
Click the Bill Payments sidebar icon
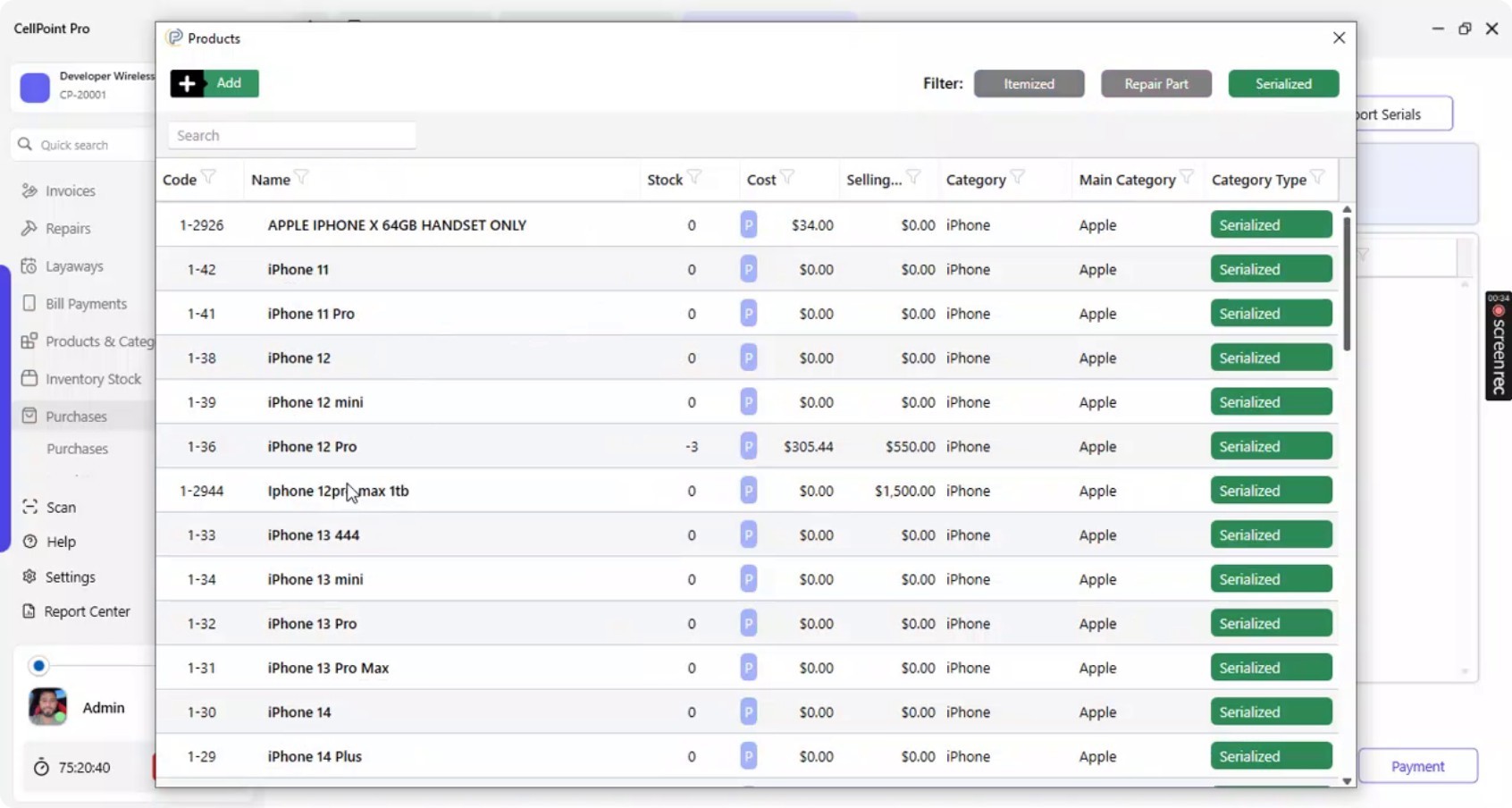coord(29,303)
